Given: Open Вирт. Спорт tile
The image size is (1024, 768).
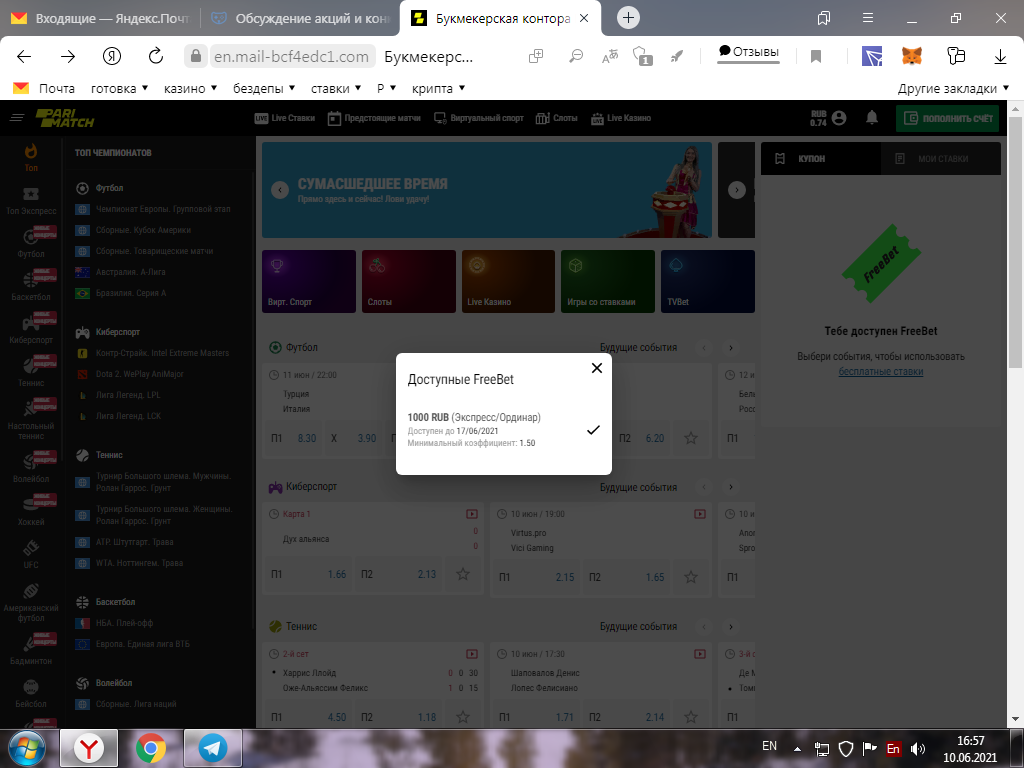Looking at the screenshot, I should pos(309,281).
